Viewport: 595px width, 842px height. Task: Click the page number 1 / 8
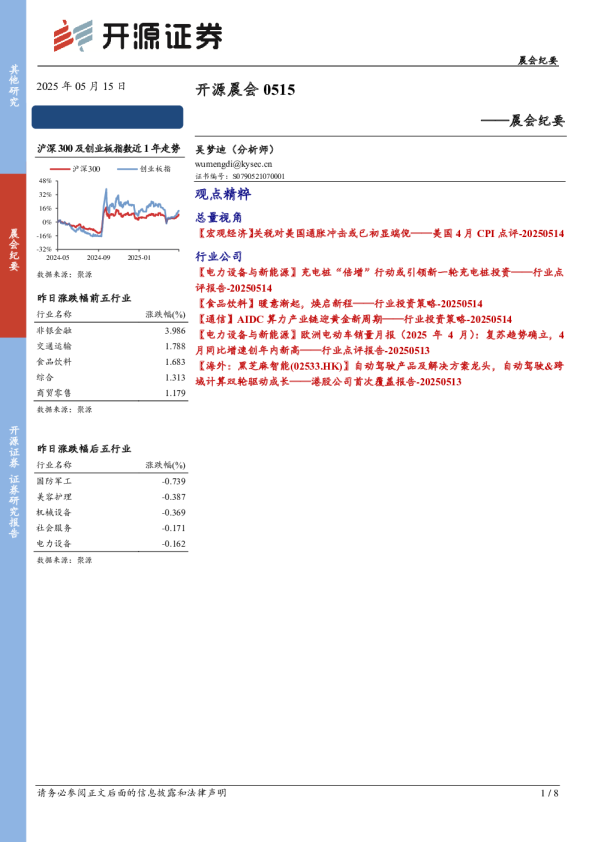[x=550, y=793]
